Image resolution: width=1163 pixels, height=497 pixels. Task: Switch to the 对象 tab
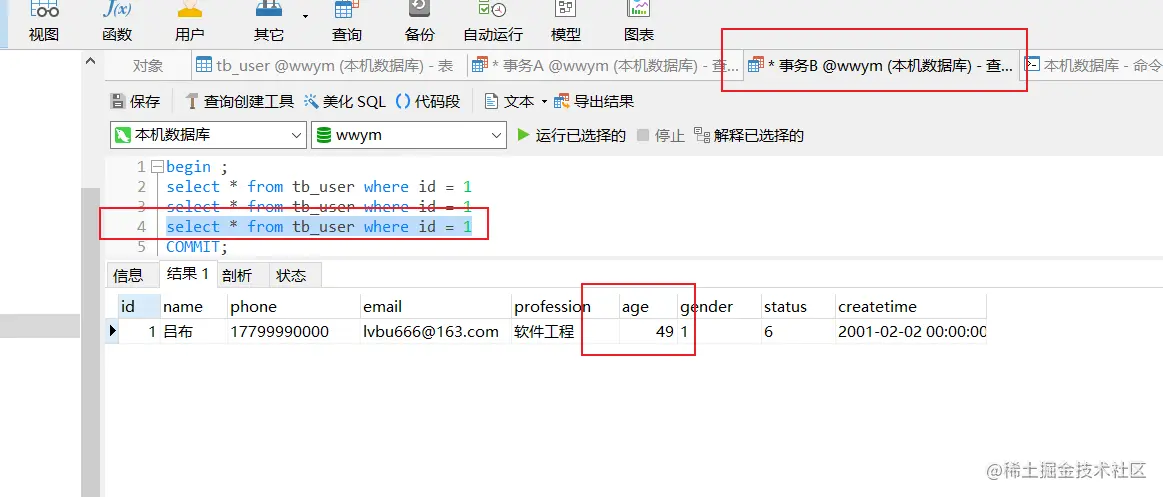[x=148, y=65]
